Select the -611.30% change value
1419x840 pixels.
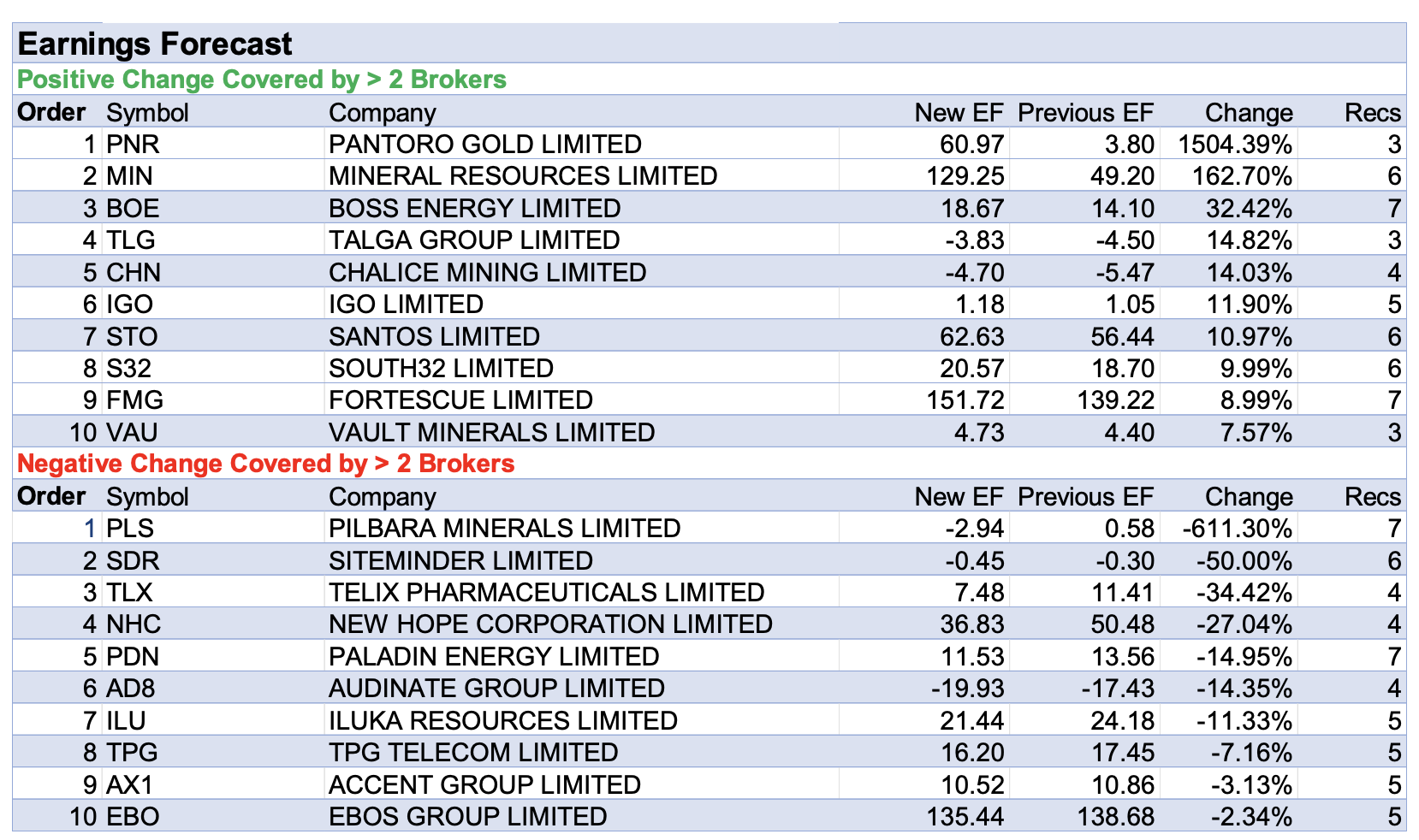[x=1237, y=529]
